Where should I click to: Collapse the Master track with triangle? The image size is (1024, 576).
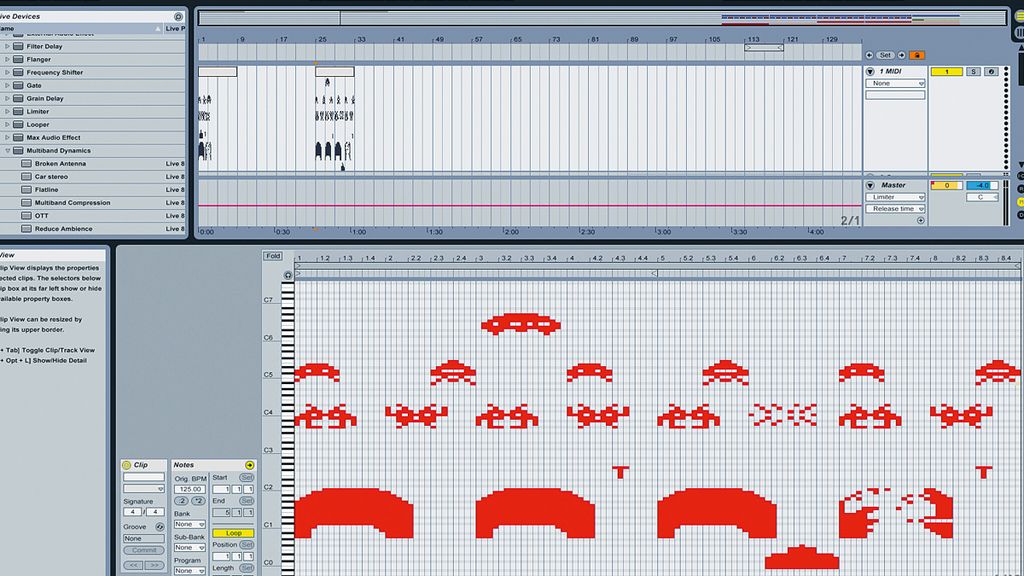(871, 185)
